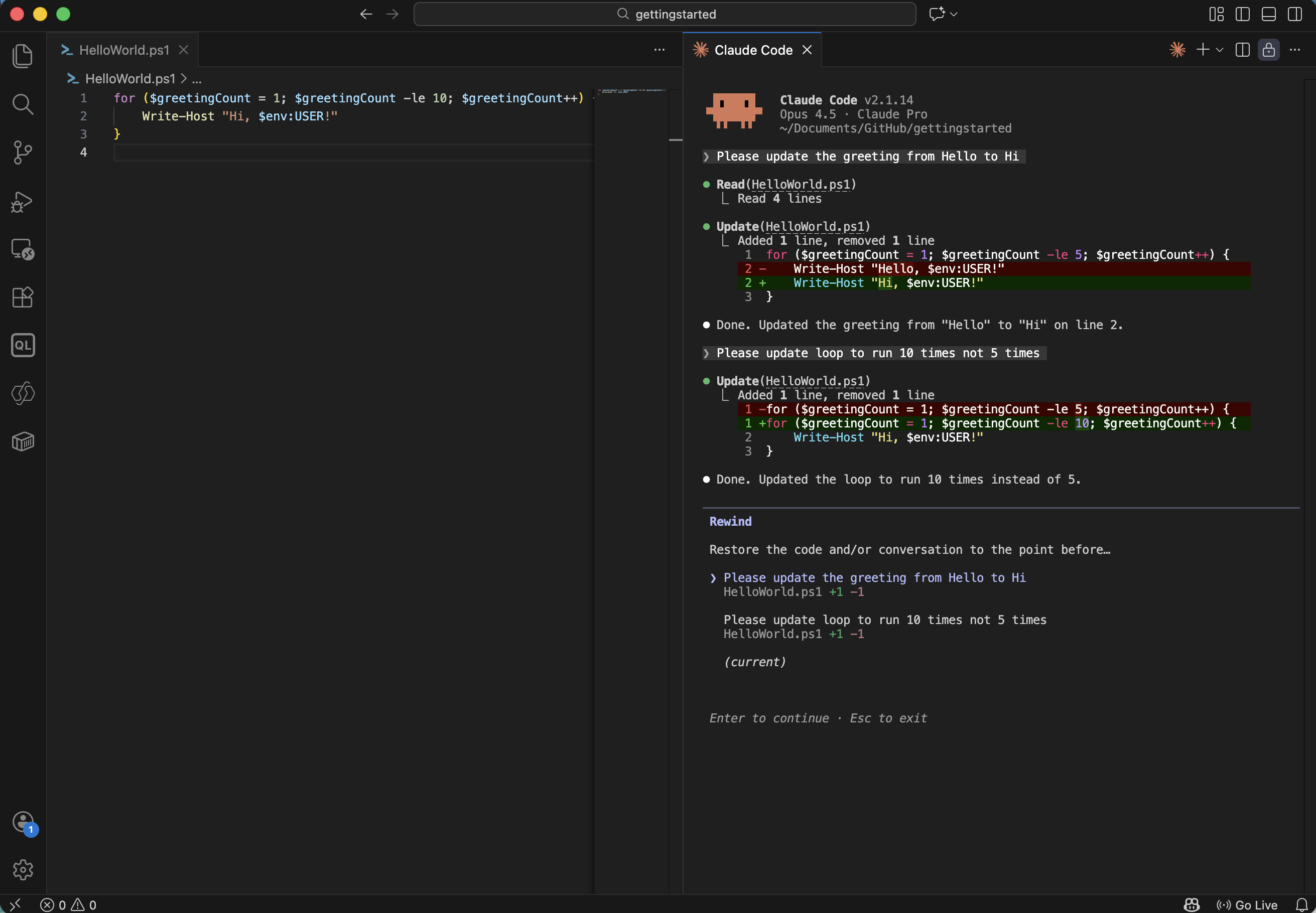Image resolution: width=1316 pixels, height=913 pixels.
Task: Switch to the HelloWorld.ps1 editor tab
Action: coord(123,50)
